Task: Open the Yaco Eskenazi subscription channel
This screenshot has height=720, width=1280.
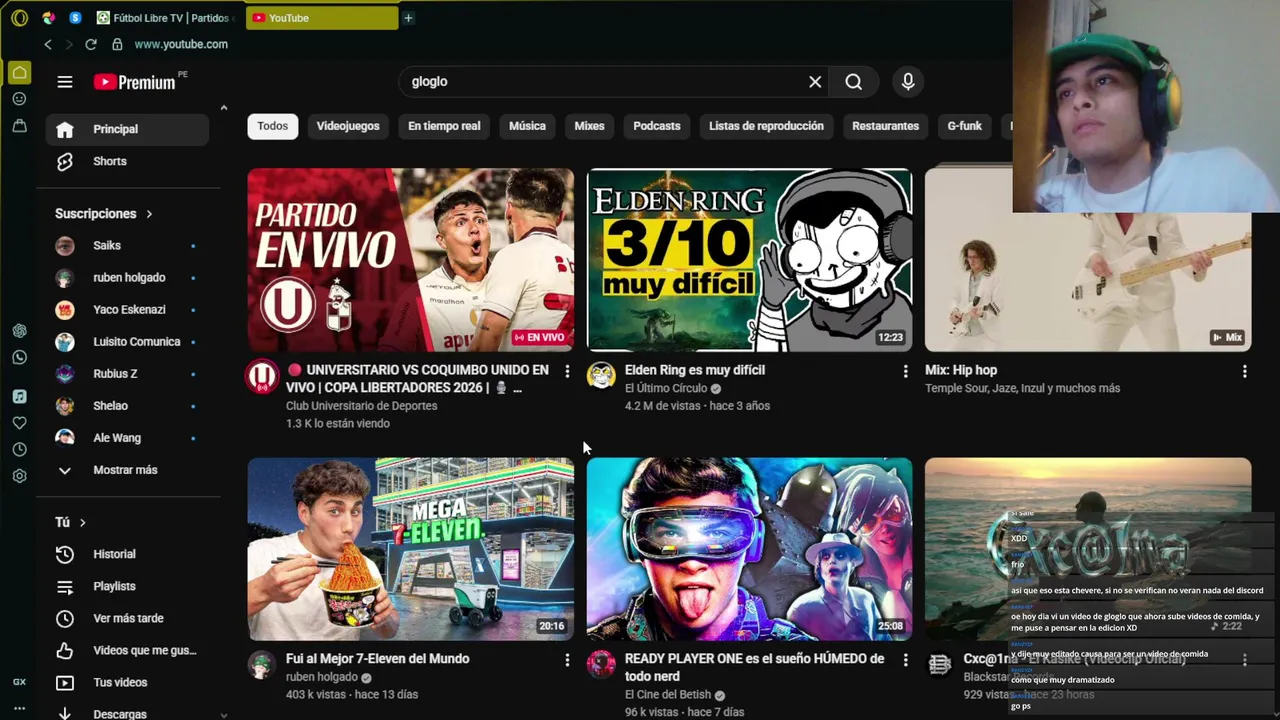Action: [127, 309]
